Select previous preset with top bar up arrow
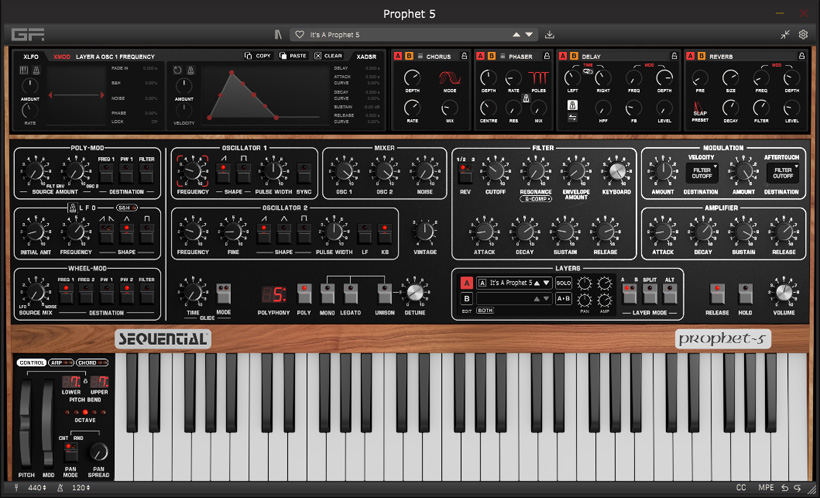Viewport: 820px width, 498px height. pyautogui.click(x=516, y=35)
